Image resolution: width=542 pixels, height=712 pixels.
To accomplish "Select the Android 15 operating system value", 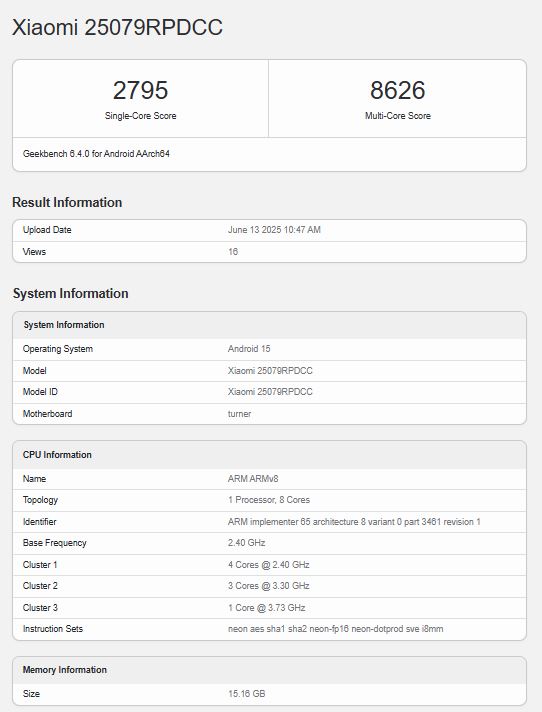I will pos(249,349).
